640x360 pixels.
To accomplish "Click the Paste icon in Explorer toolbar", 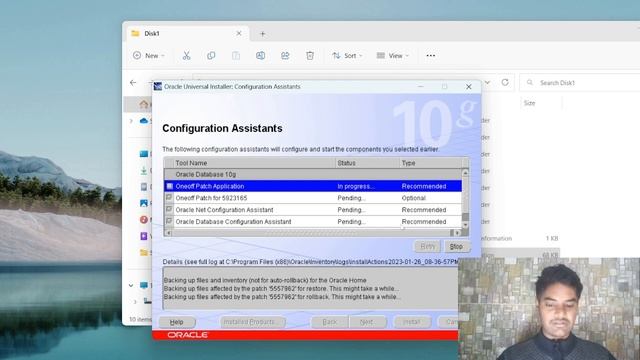I will pos(236,56).
